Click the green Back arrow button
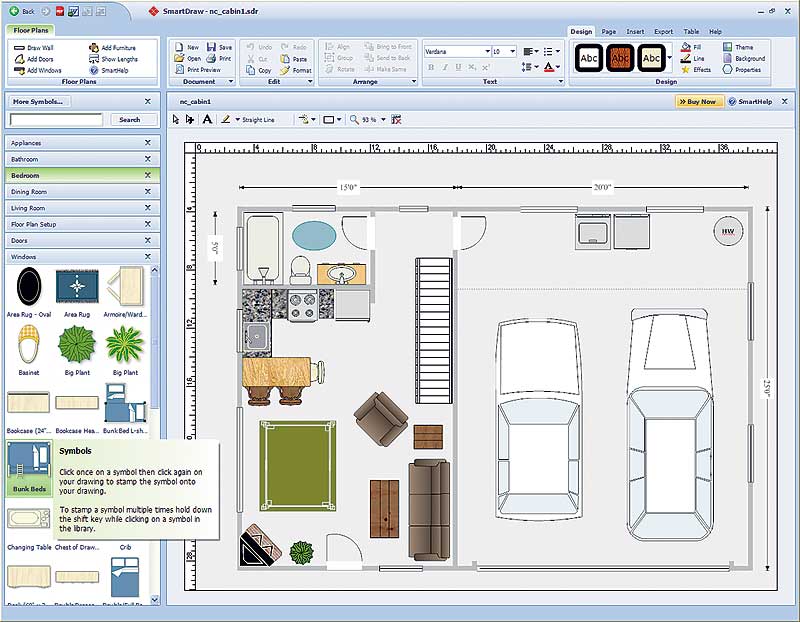The image size is (800, 622). point(14,11)
